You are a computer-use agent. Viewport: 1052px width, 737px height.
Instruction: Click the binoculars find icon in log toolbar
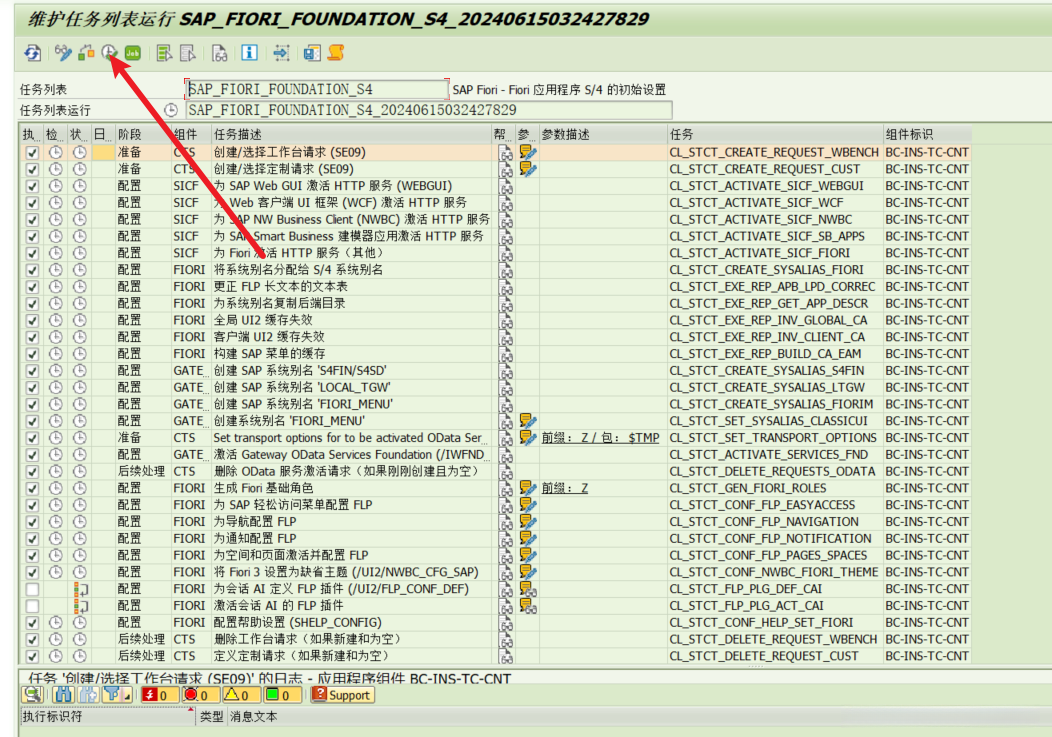click(63, 695)
